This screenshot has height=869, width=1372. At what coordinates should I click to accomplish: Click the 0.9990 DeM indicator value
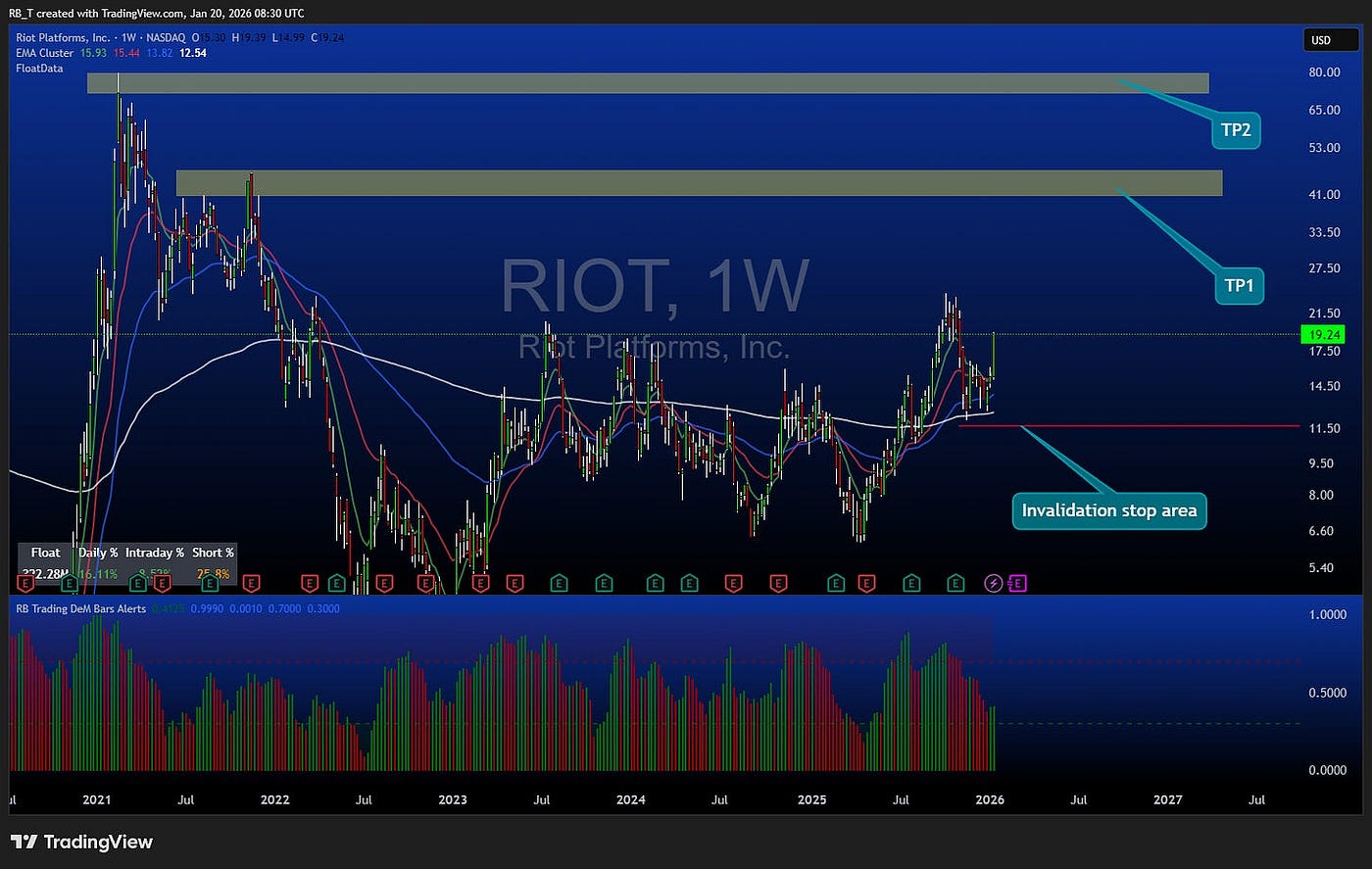click(x=205, y=609)
